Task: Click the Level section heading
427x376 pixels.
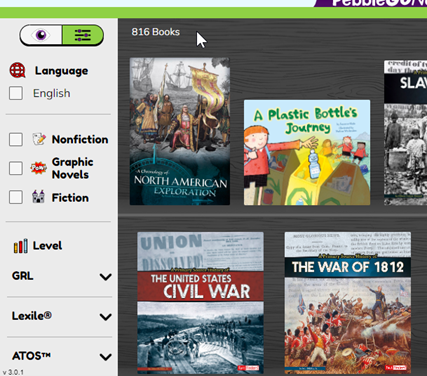Action: [47, 246]
